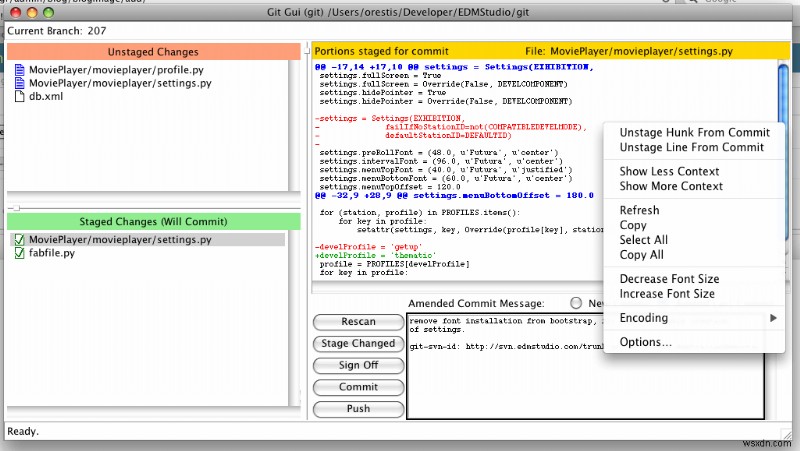Select MoviePlayer/movieplayer/settings.py in Staged Changes
This screenshot has height=451, width=800.
tap(120, 239)
